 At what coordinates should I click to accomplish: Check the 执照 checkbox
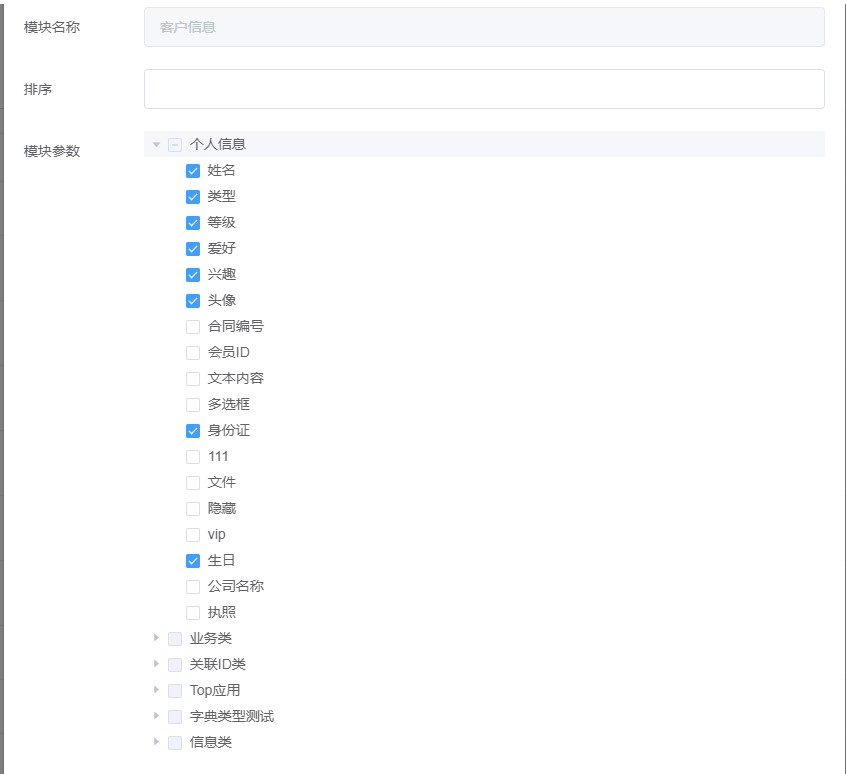click(x=193, y=613)
